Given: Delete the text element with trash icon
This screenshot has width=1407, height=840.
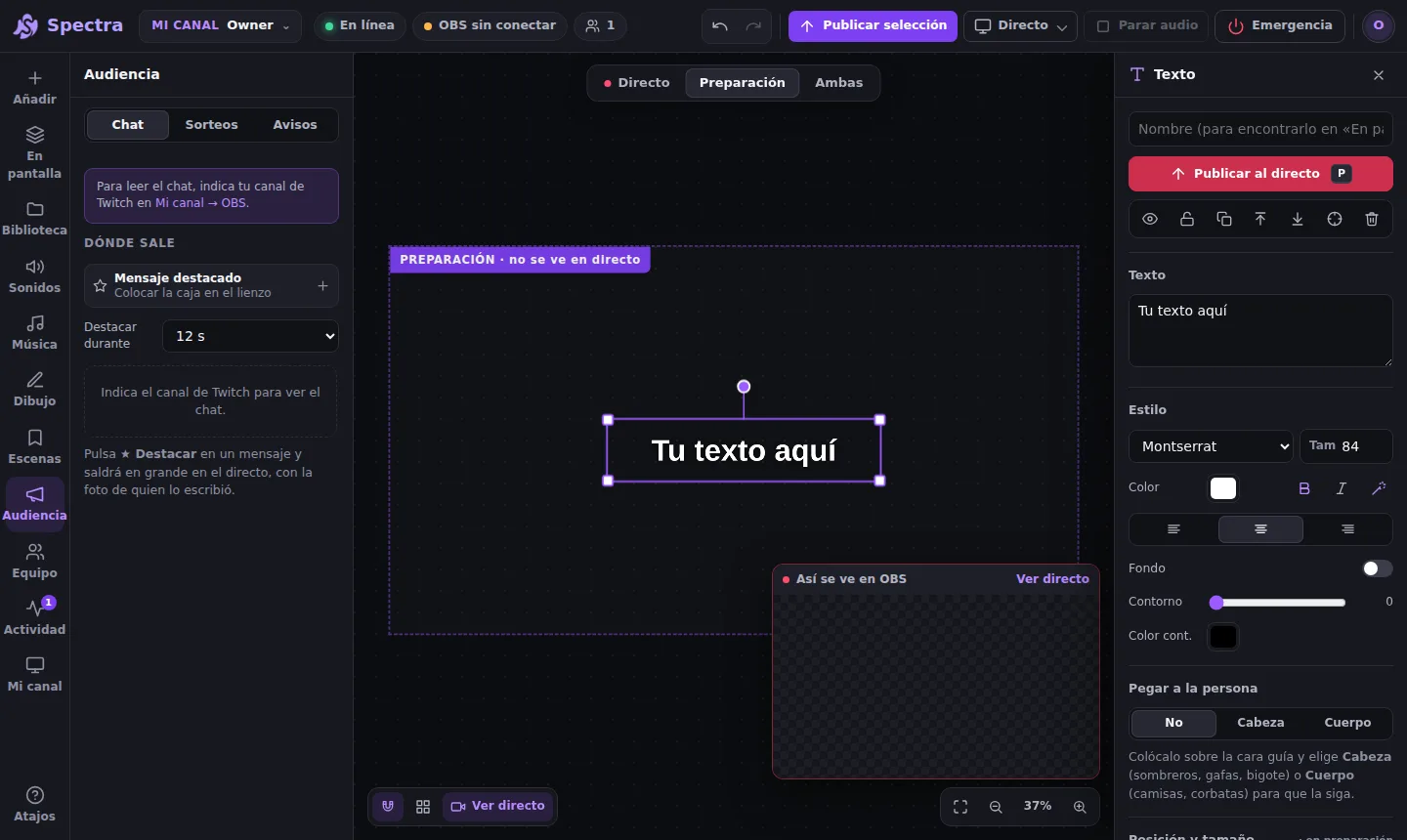Looking at the screenshot, I should [1372, 219].
